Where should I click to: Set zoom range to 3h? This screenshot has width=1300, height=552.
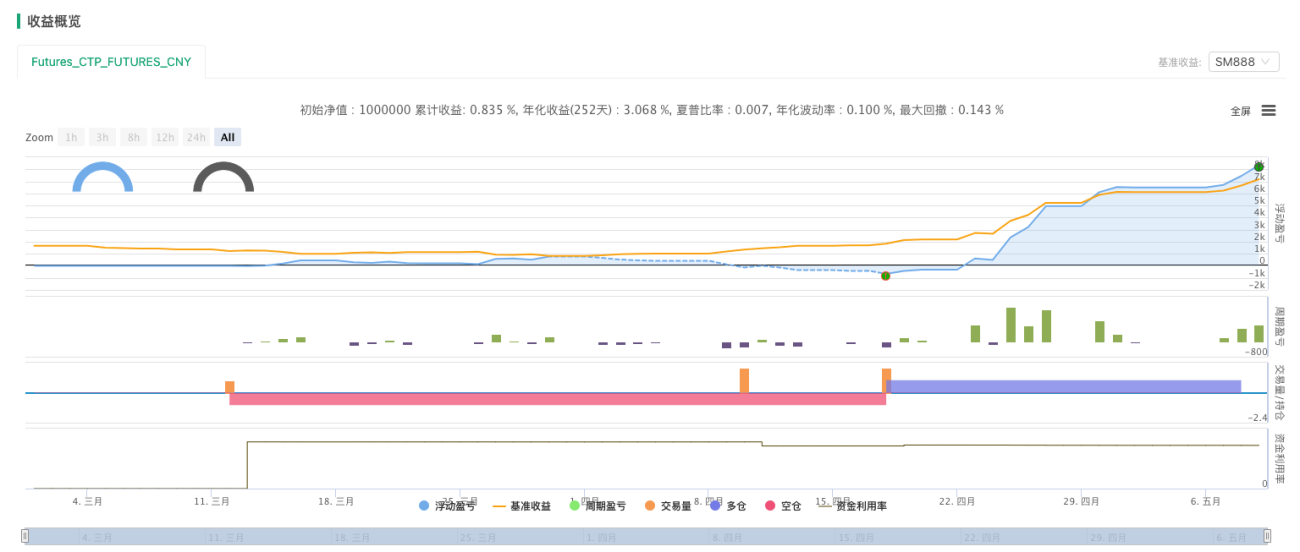[x=102, y=137]
